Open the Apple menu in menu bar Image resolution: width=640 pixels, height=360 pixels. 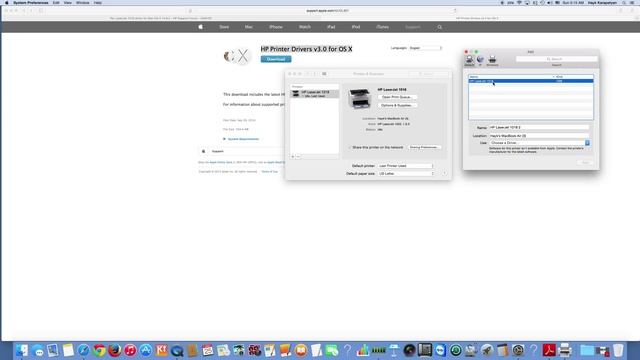[7, 3]
